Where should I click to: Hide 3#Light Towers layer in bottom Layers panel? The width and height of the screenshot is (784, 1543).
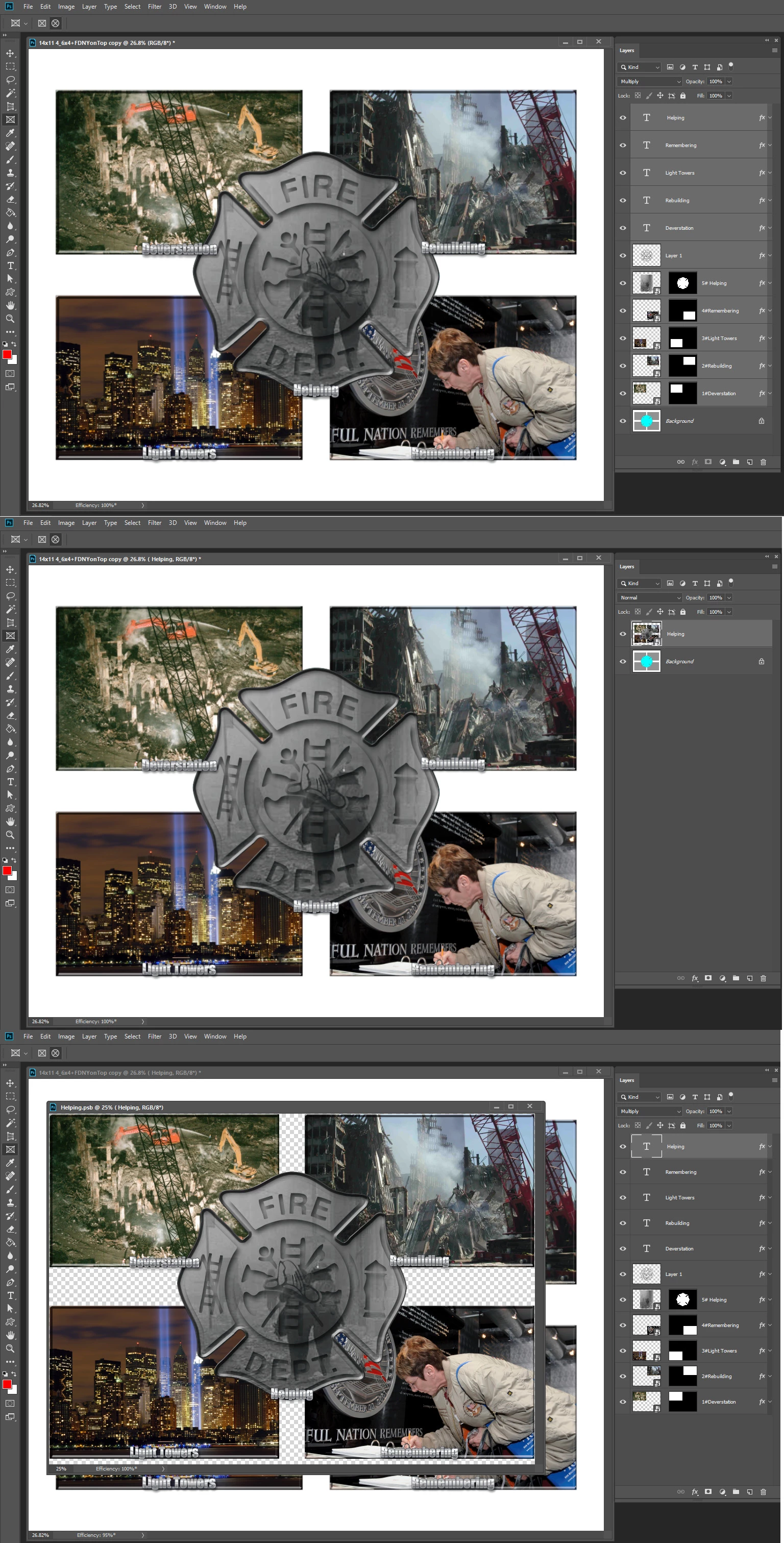click(623, 1351)
